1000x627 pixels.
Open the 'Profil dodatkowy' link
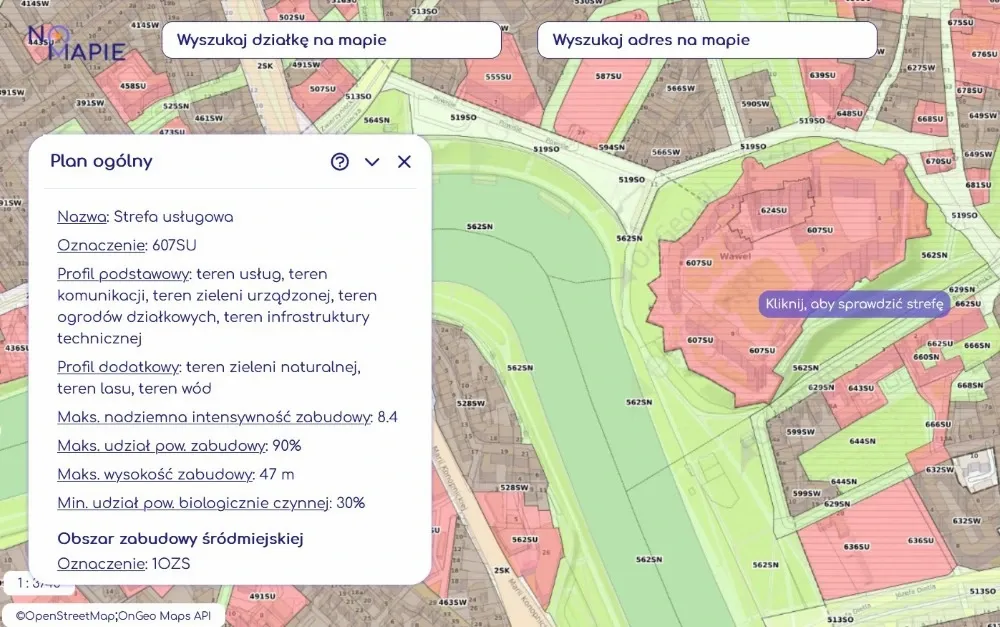coord(118,367)
